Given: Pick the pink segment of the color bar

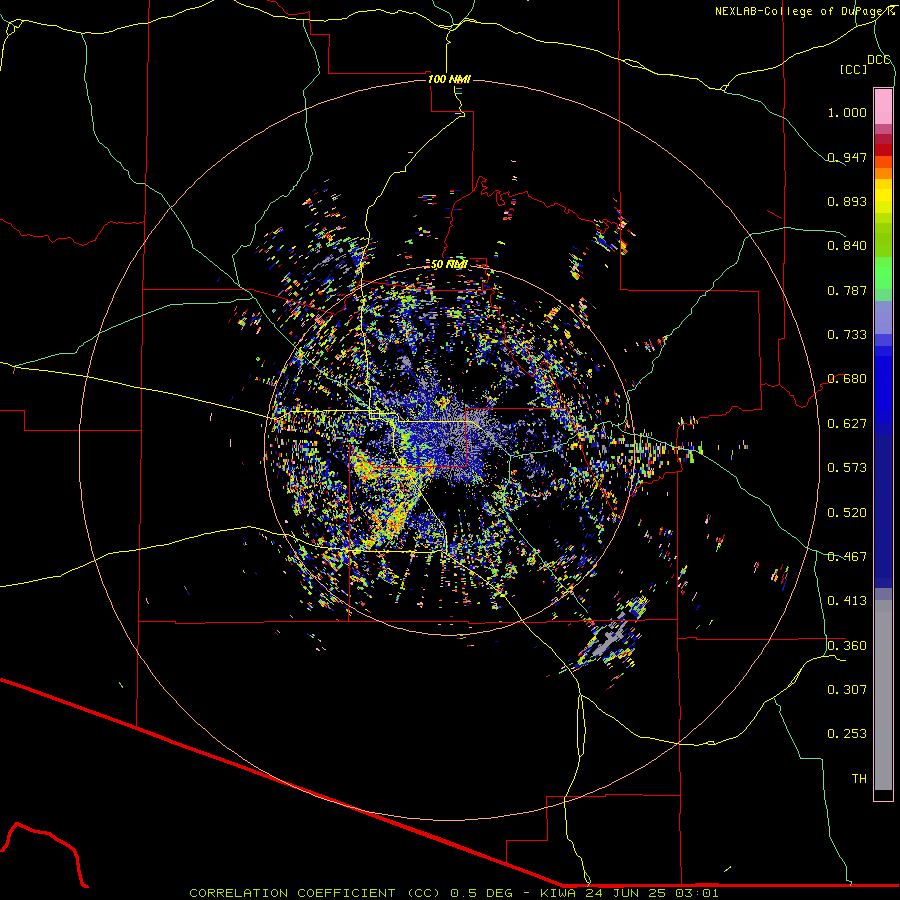Looking at the screenshot, I should [x=883, y=106].
